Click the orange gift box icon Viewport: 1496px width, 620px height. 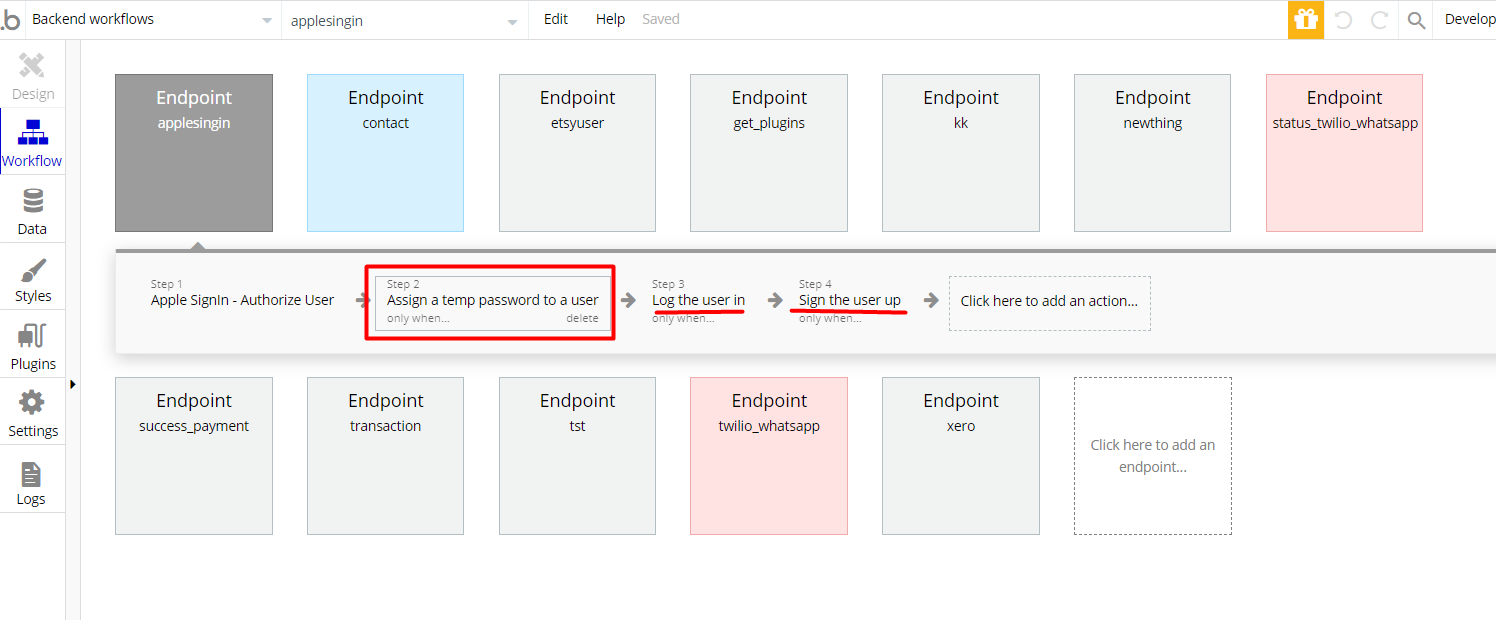[x=1305, y=19]
